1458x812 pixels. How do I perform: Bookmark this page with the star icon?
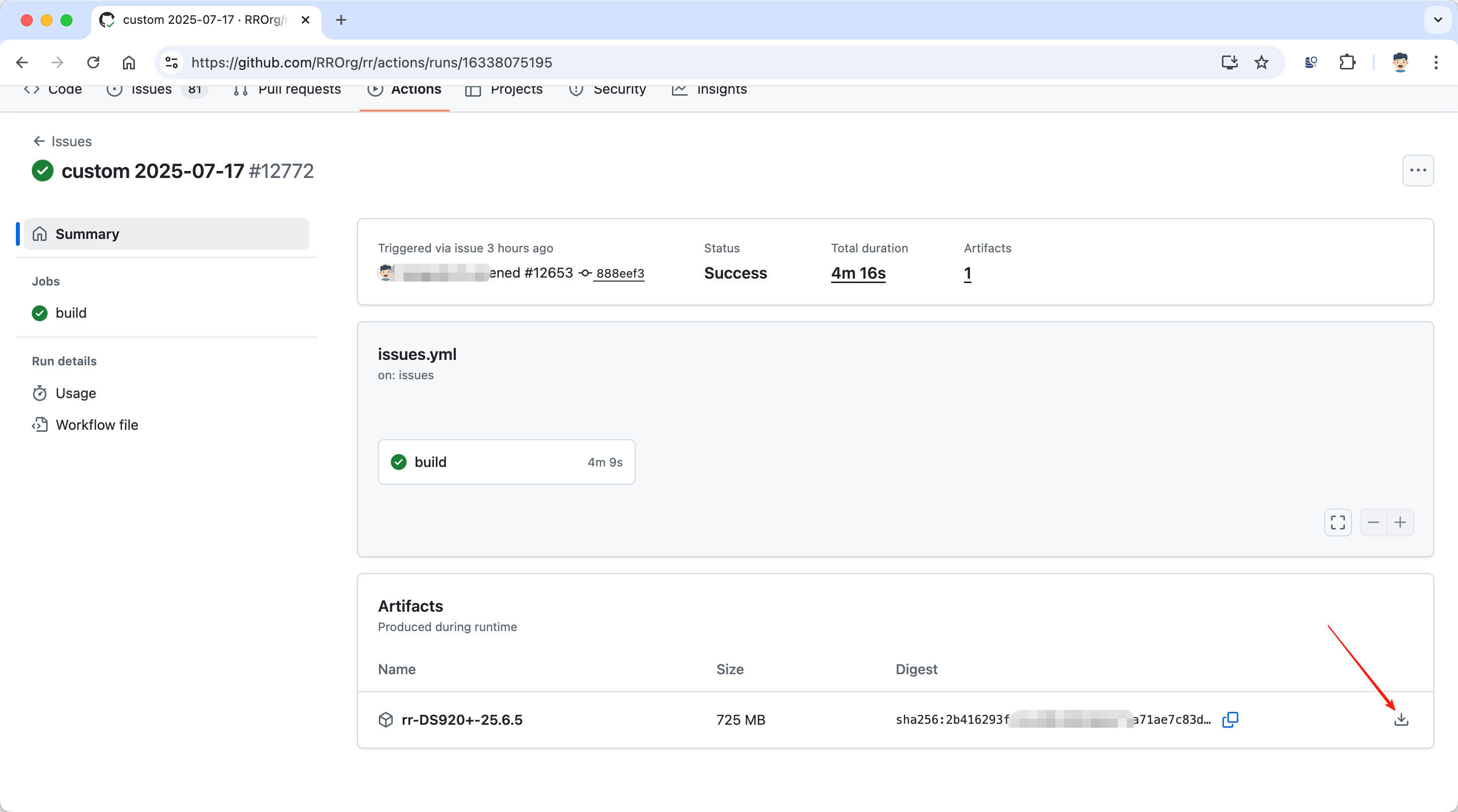(x=1261, y=62)
